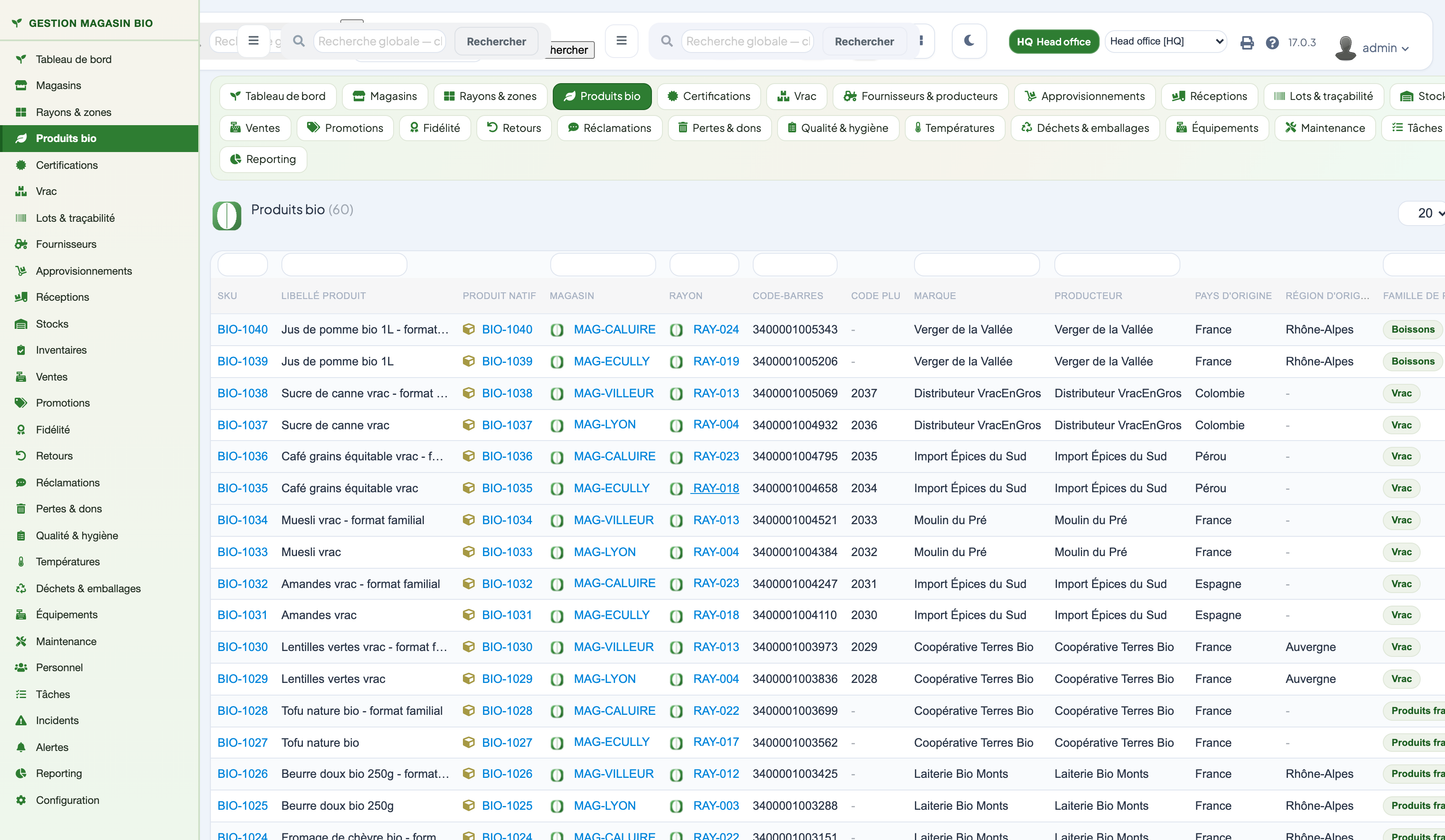Click the tag icon beside Promotions in sidebar
This screenshot has width=1445, height=840.
pyautogui.click(x=20, y=403)
